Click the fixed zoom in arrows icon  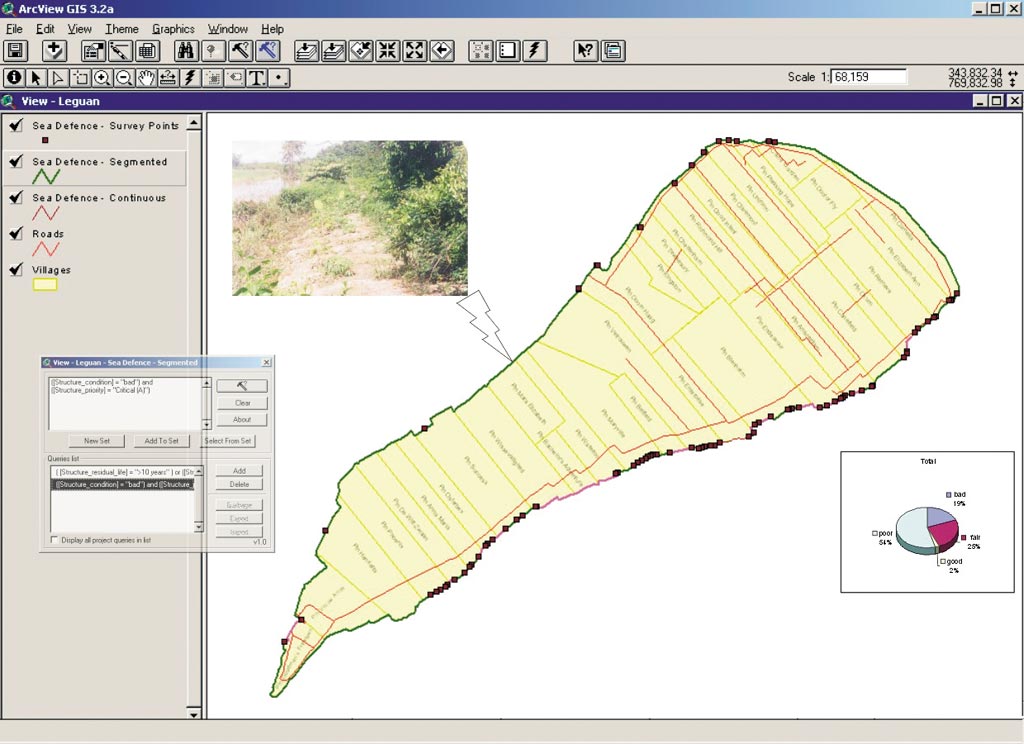388,50
